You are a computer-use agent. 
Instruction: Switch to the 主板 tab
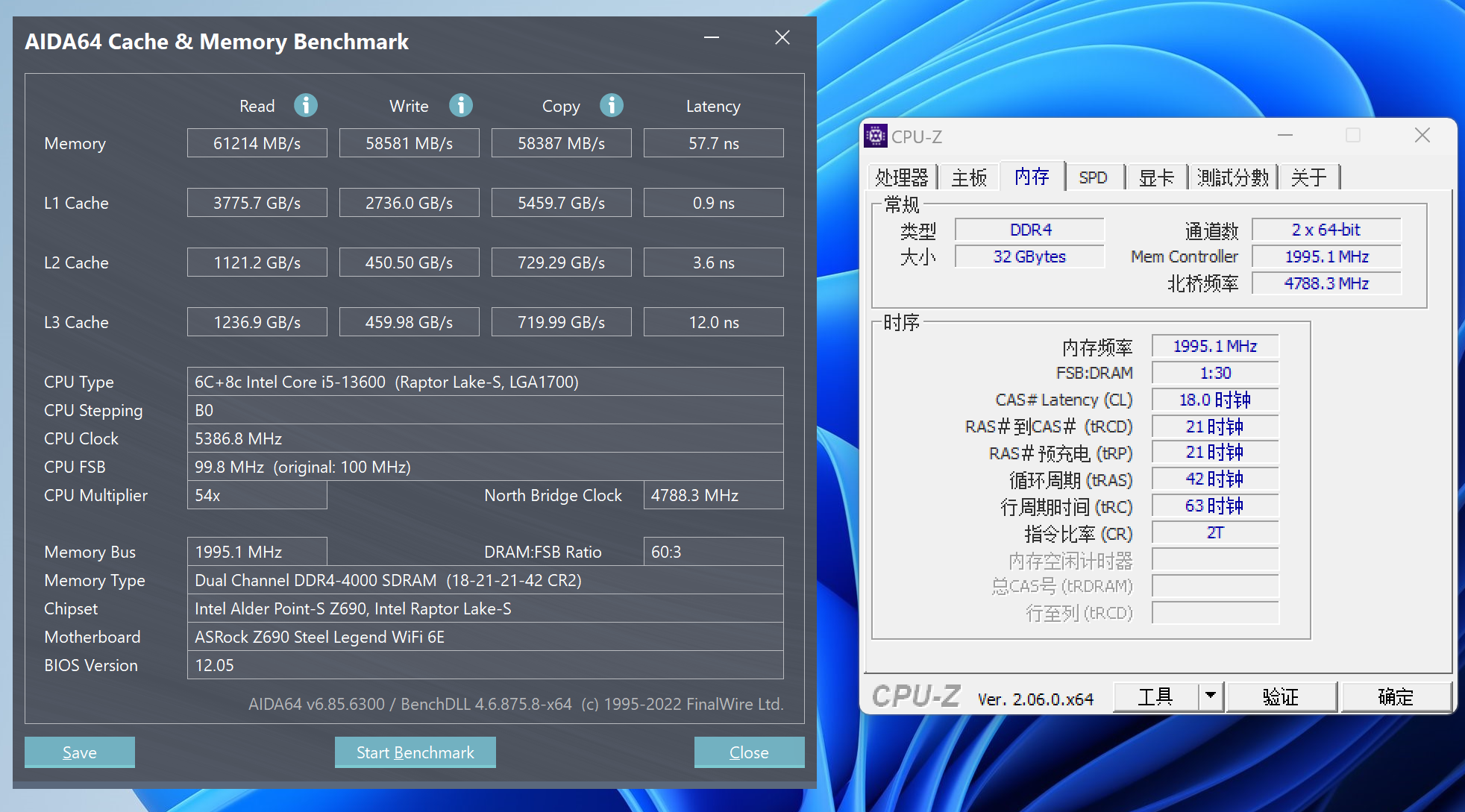pyautogui.click(x=969, y=177)
